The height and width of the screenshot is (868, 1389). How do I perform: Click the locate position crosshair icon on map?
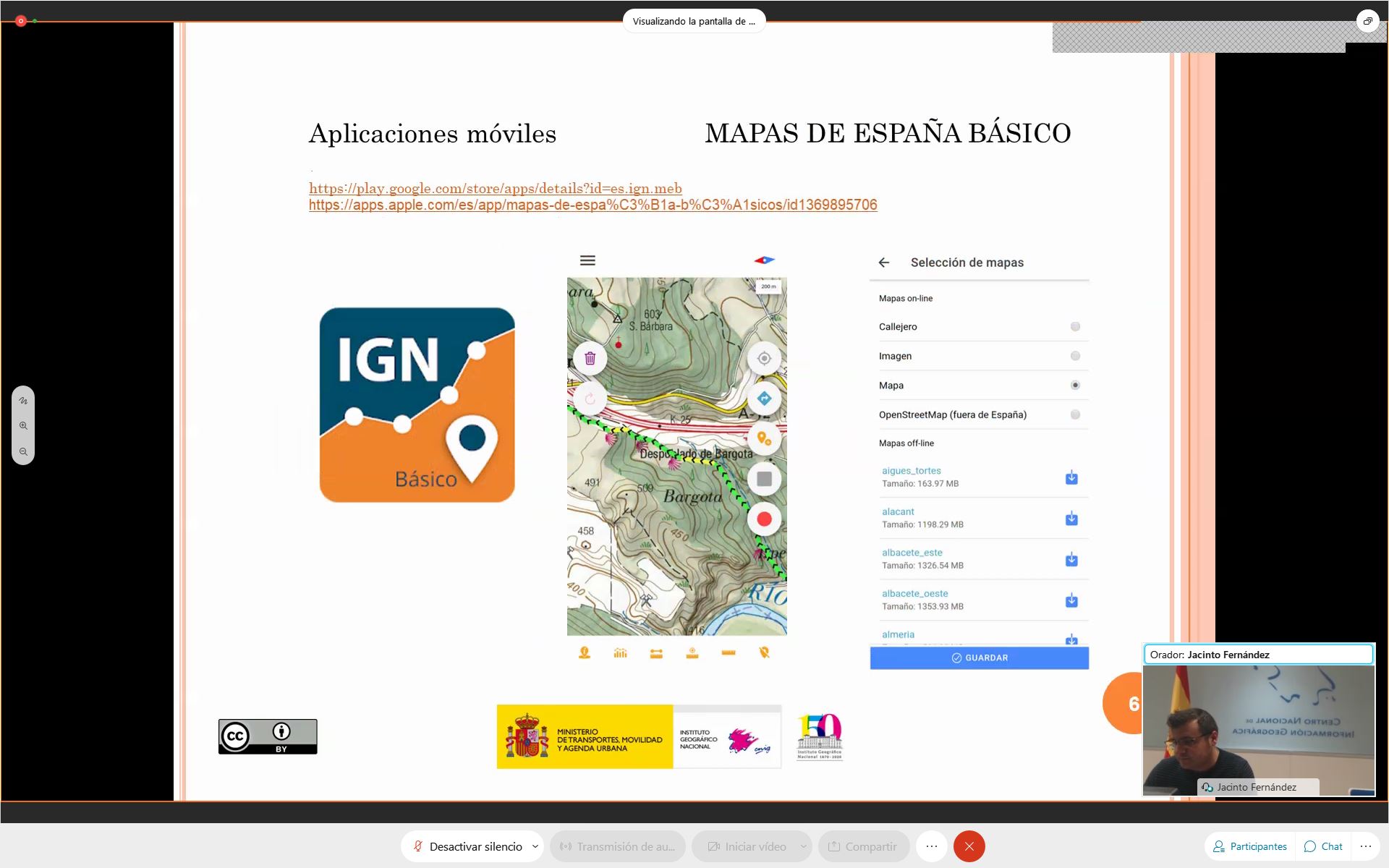click(x=764, y=358)
